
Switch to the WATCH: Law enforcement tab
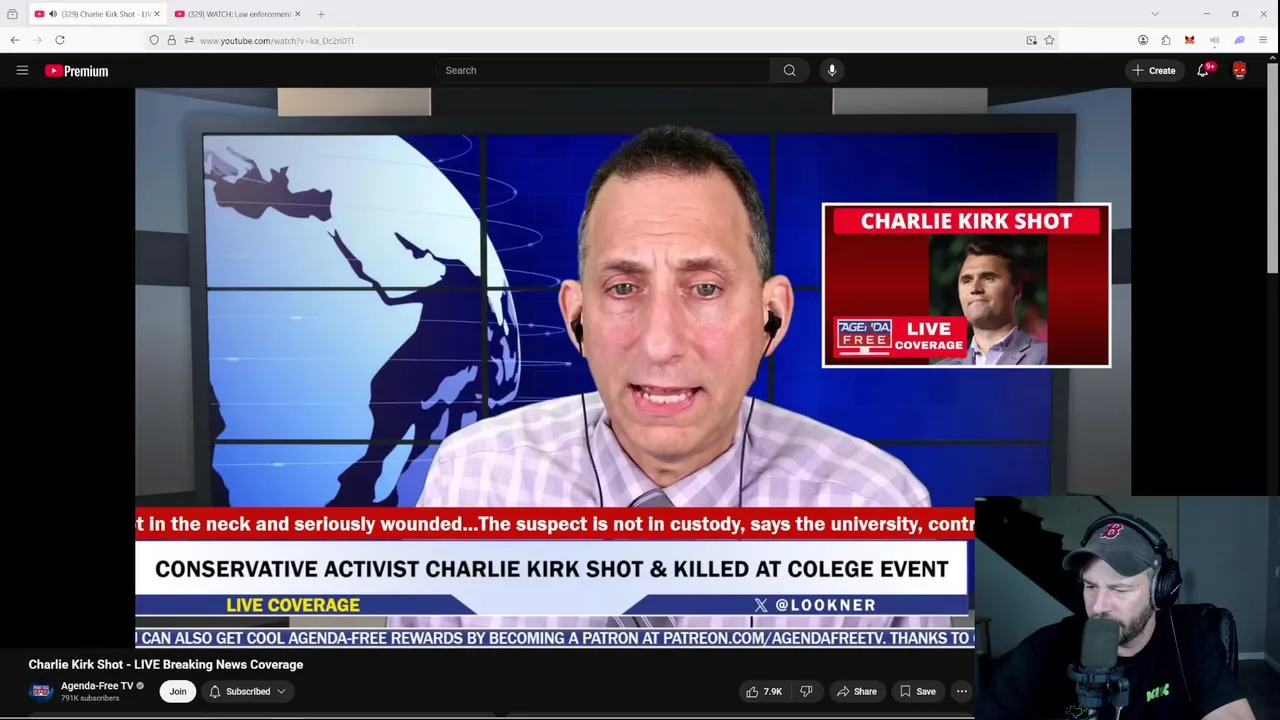(237, 14)
